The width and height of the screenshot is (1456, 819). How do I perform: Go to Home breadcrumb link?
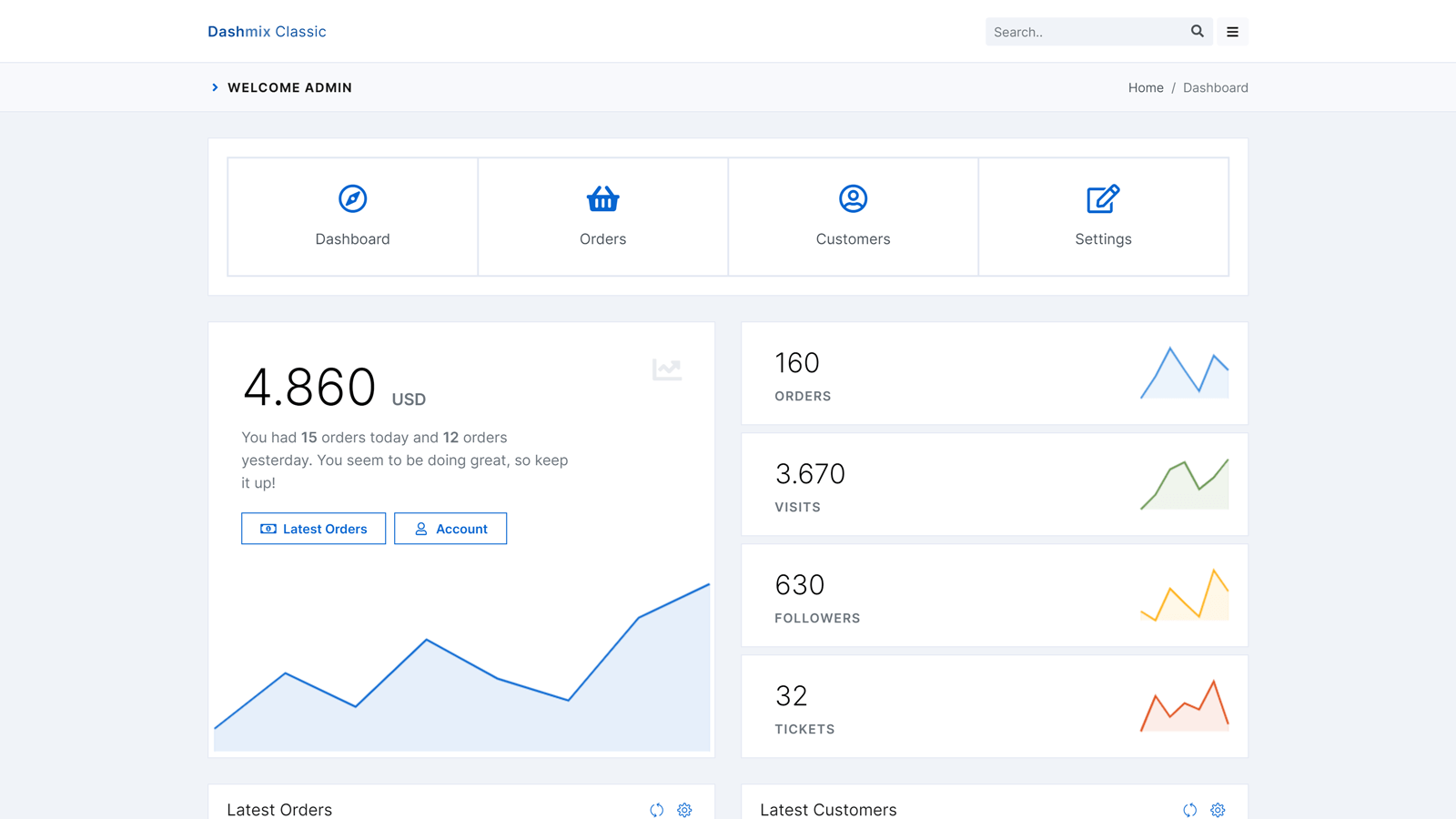pos(1146,88)
